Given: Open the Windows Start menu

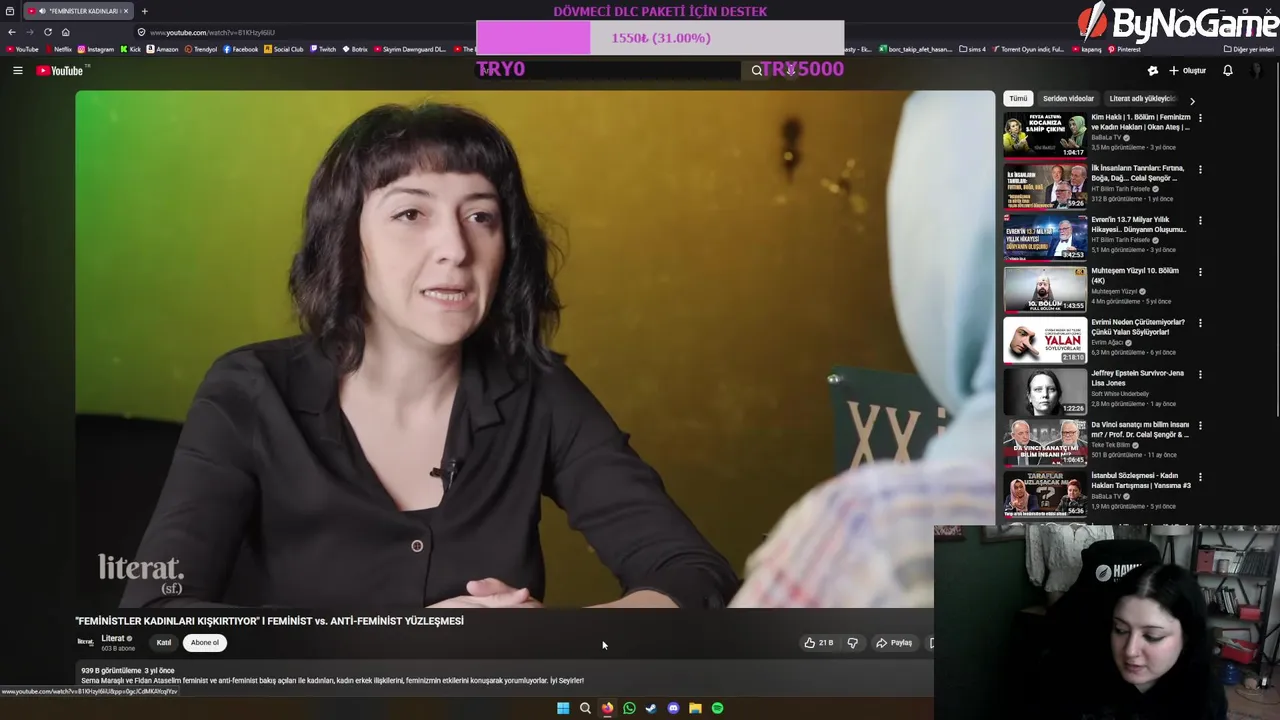Looking at the screenshot, I should (x=563, y=708).
